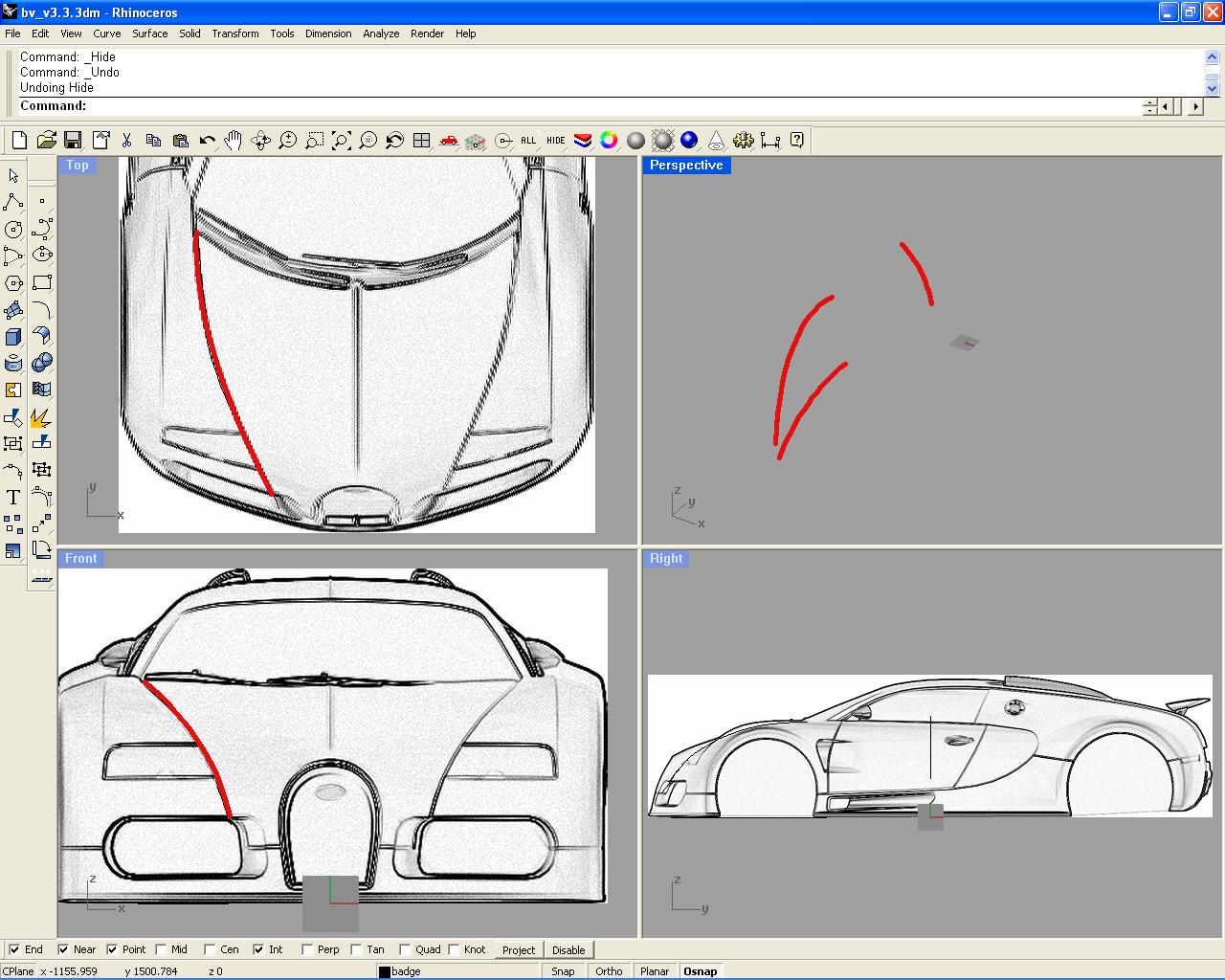The image size is (1225, 980).
Task: Open Options with the gear icon
Action: (x=743, y=141)
